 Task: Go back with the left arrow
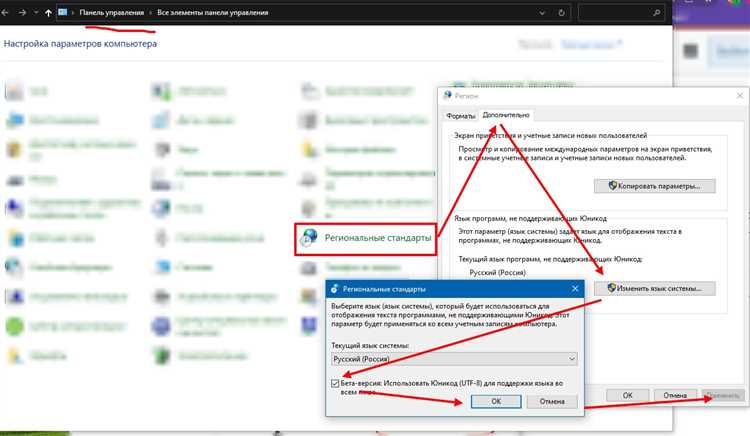click(5, 13)
